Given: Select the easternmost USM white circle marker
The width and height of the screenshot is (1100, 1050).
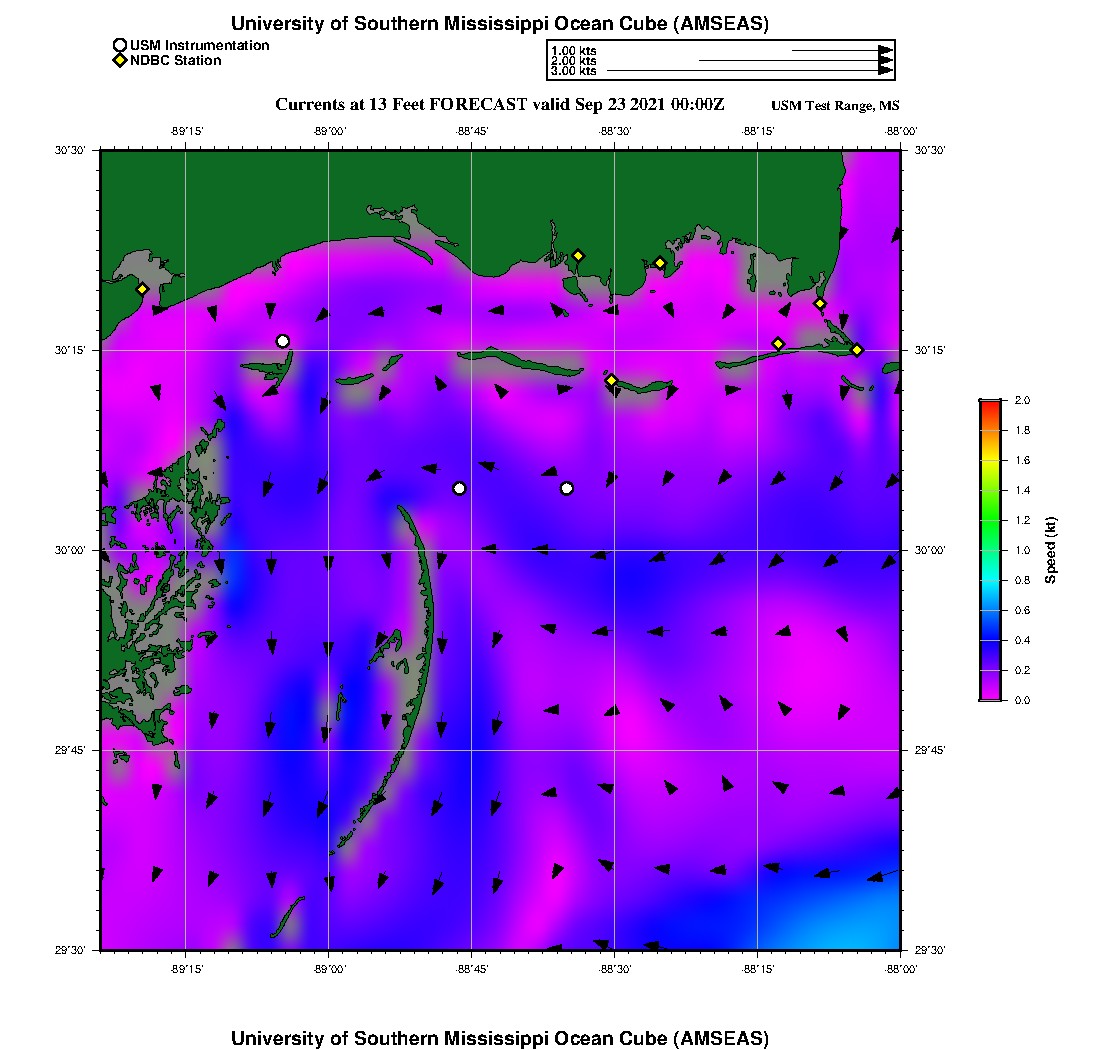Looking at the screenshot, I should (x=567, y=488).
